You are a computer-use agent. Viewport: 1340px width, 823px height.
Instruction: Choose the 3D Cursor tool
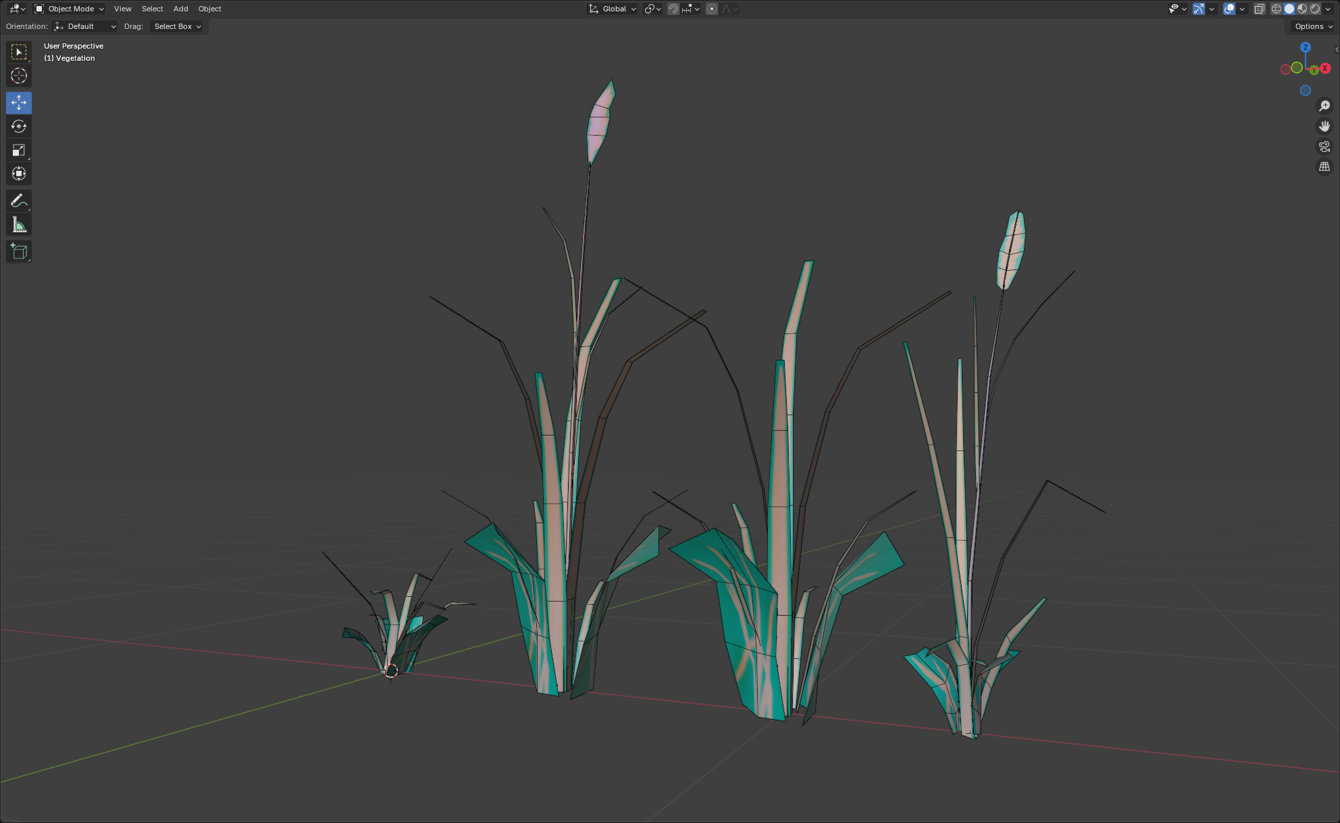pos(19,76)
